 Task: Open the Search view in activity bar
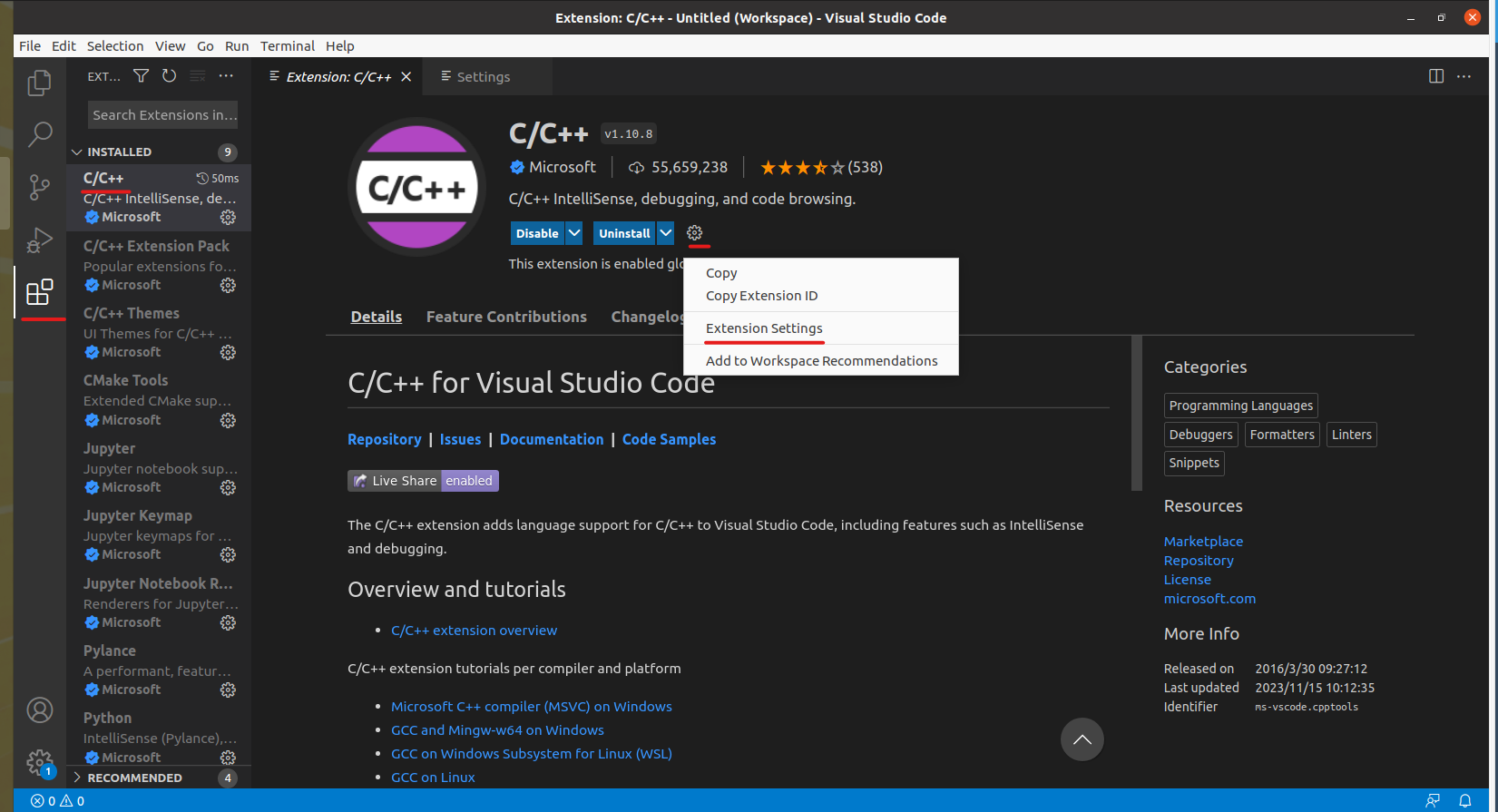point(39,135)
